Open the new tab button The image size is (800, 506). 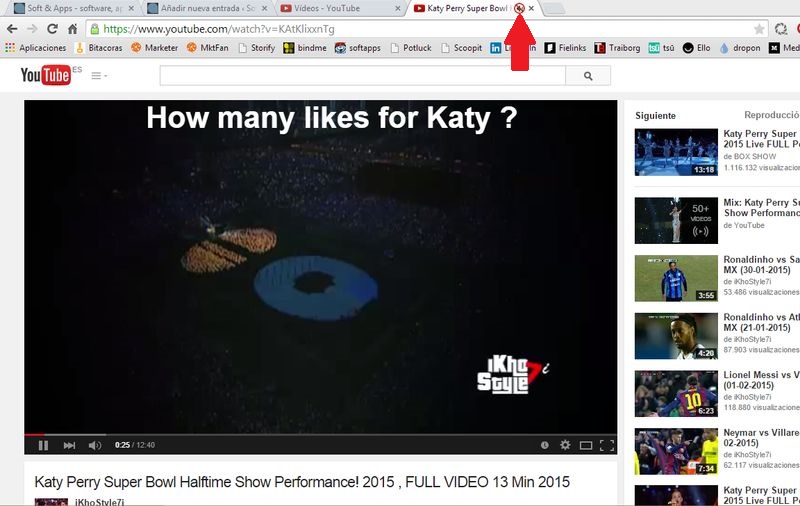click(x=554, y=8)
